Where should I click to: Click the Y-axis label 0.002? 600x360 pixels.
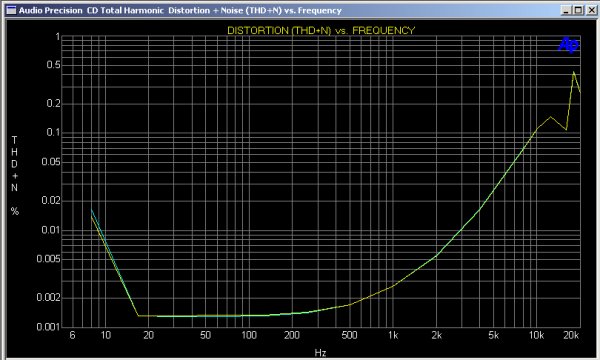coord(49,297)
